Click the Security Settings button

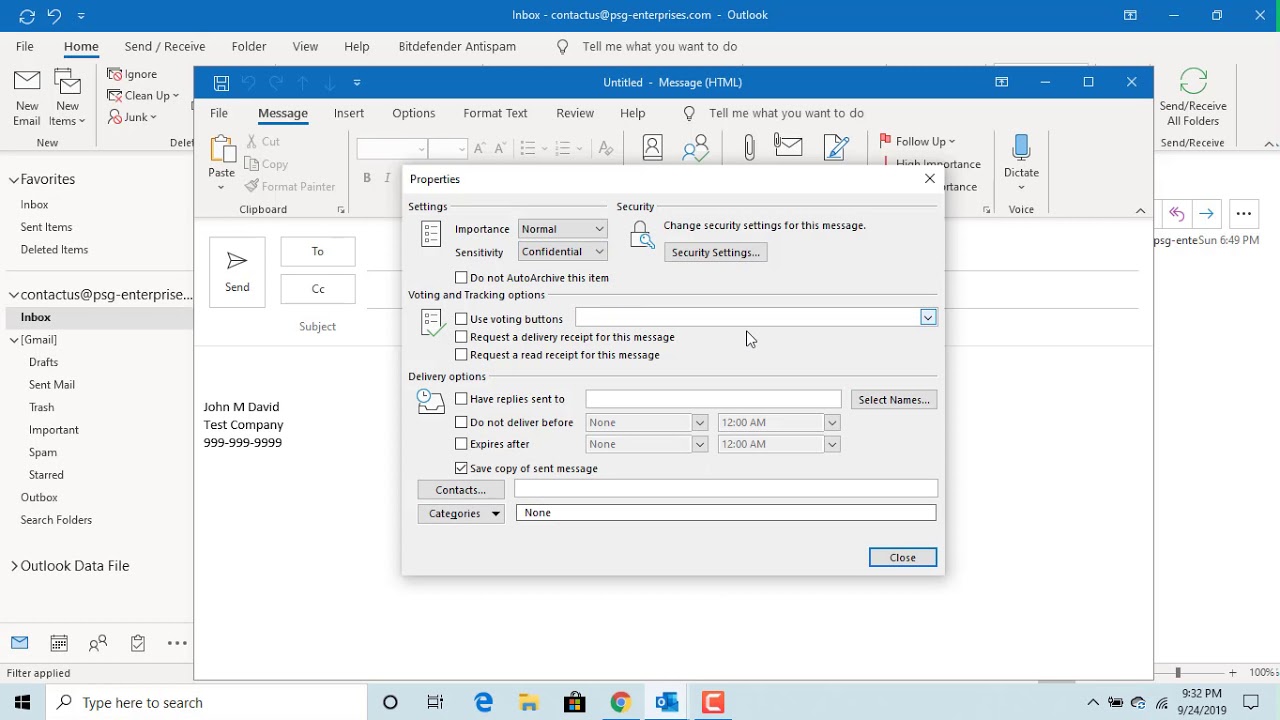(716, 252)
